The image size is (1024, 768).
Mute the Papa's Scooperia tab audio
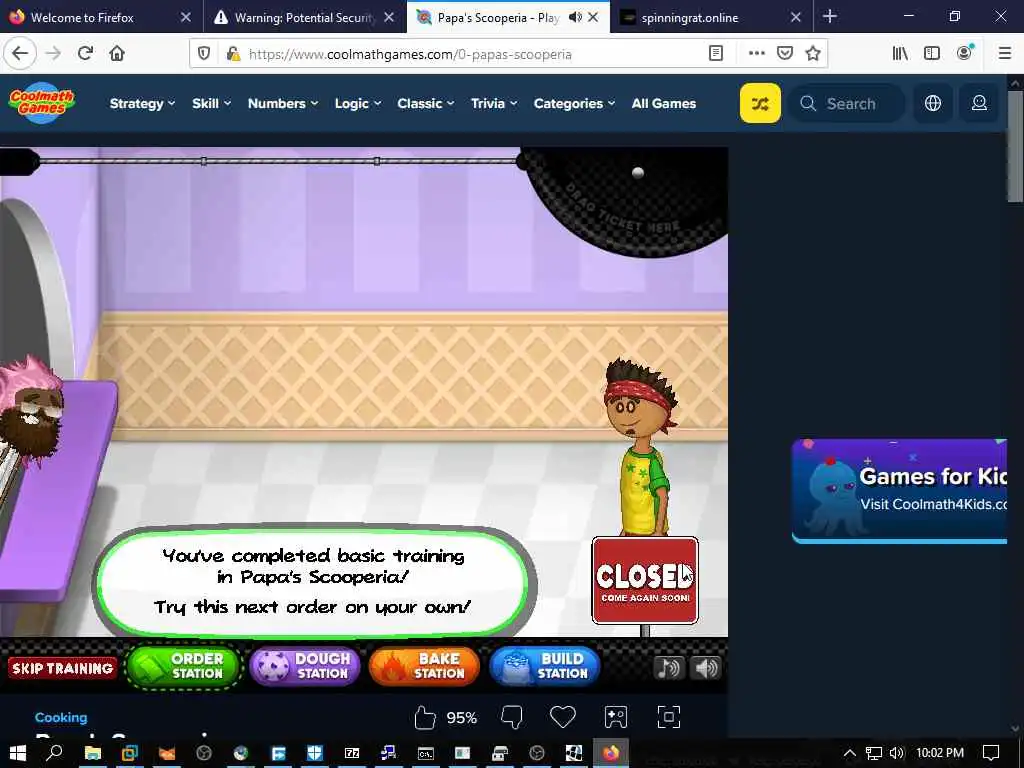pyautogui.click(x=575, y=17)
